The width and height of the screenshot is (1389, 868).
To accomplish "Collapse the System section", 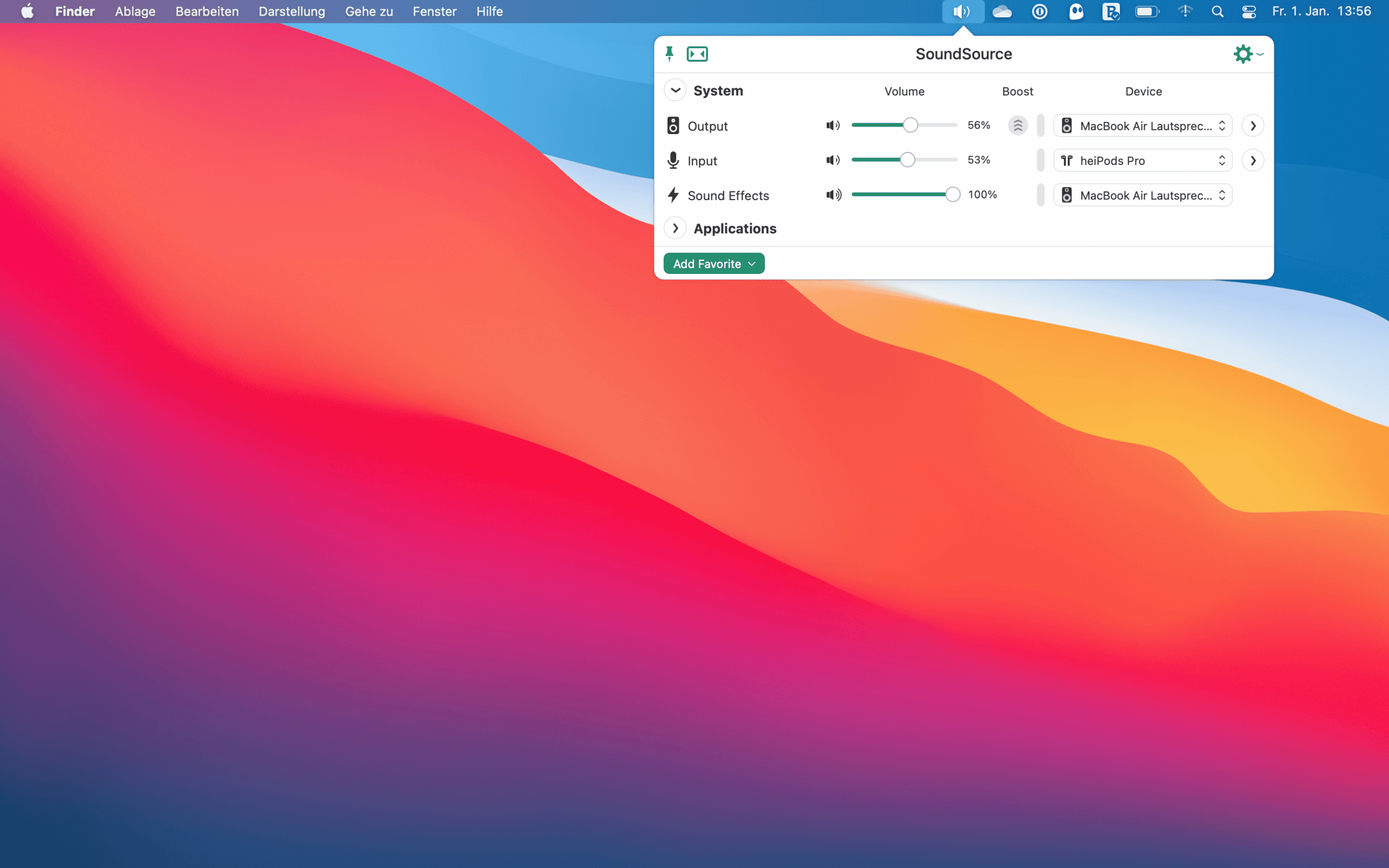I will pyautogui.click(x=674, y=90).
